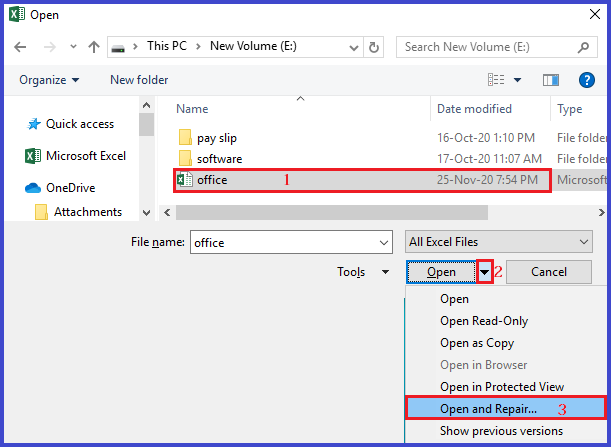Click the drive icon in address bar
This screenshot has height=447, width=611.
[x=118, y=48]
